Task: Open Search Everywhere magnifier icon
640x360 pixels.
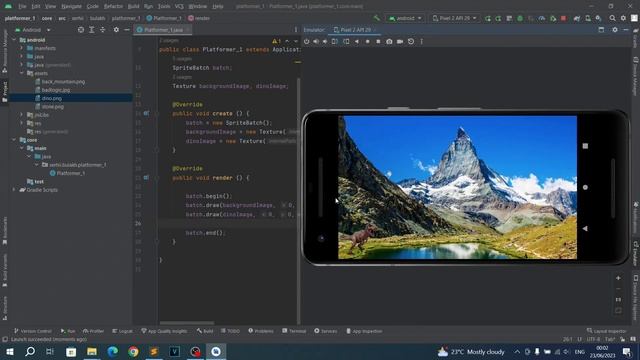Action: (x=613, y=18)
